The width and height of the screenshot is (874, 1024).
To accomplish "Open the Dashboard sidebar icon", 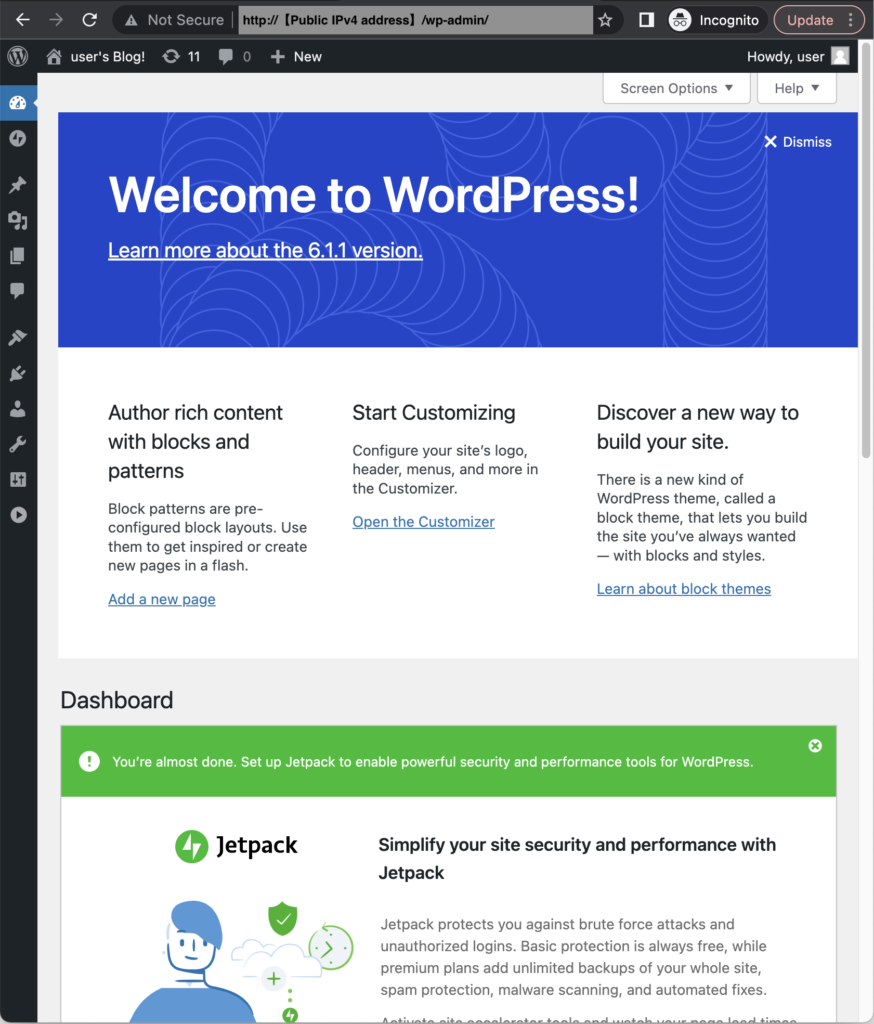I will point(18,103).
